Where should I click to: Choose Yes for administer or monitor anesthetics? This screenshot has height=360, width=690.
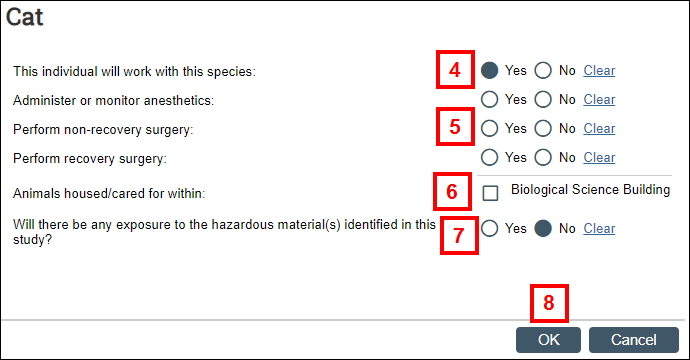pyautogui.click(x=489, y=99)
